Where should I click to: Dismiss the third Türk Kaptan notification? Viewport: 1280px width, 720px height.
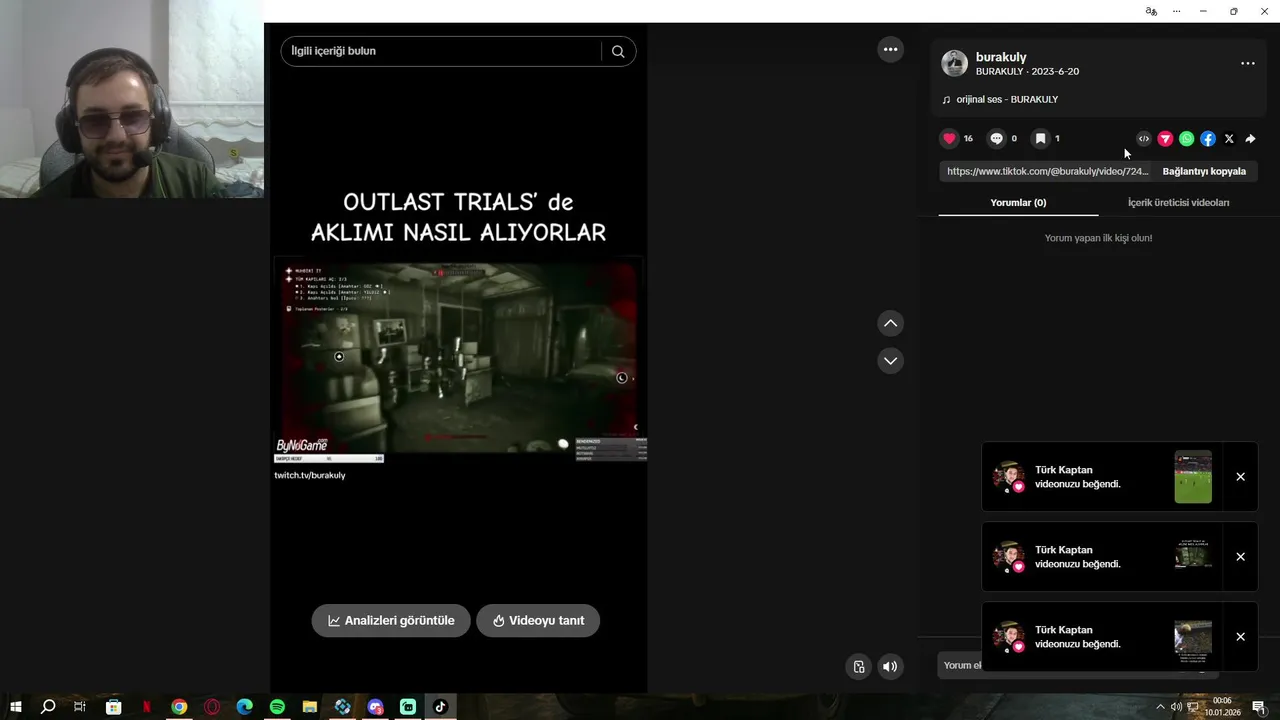click(1240, 637)
